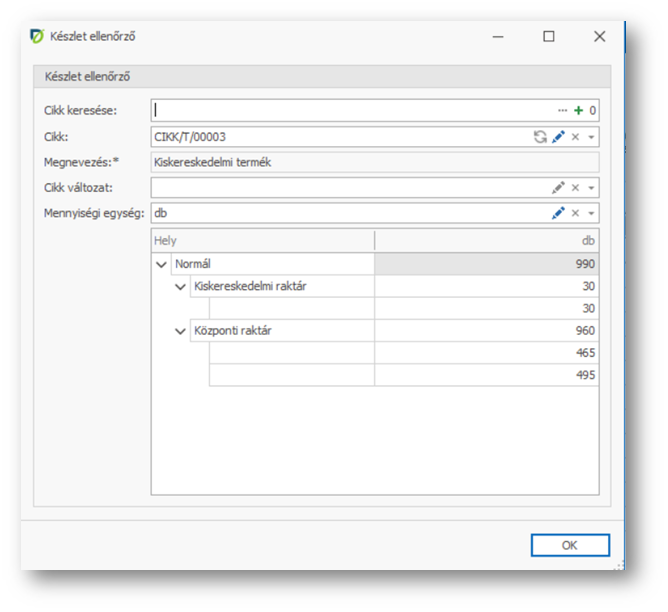The image size is (668, 612).
Task: Collapse the Normál tree node
Action: pos(162,265)
